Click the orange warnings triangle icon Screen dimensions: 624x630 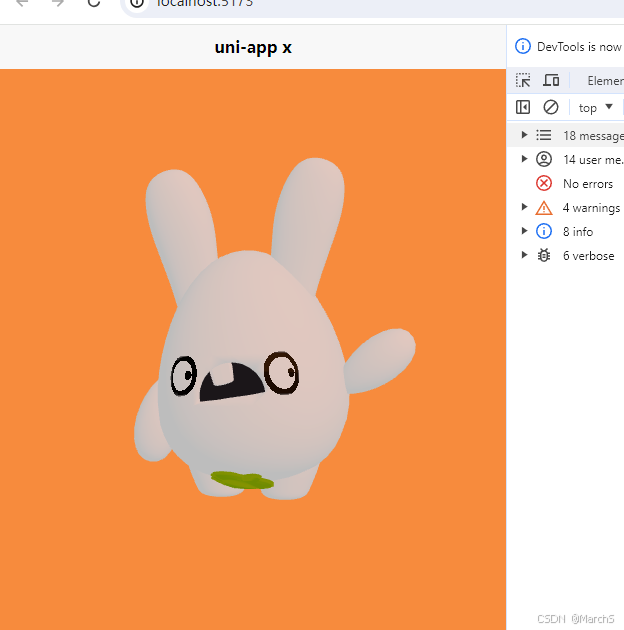click(x=544, y=208)
